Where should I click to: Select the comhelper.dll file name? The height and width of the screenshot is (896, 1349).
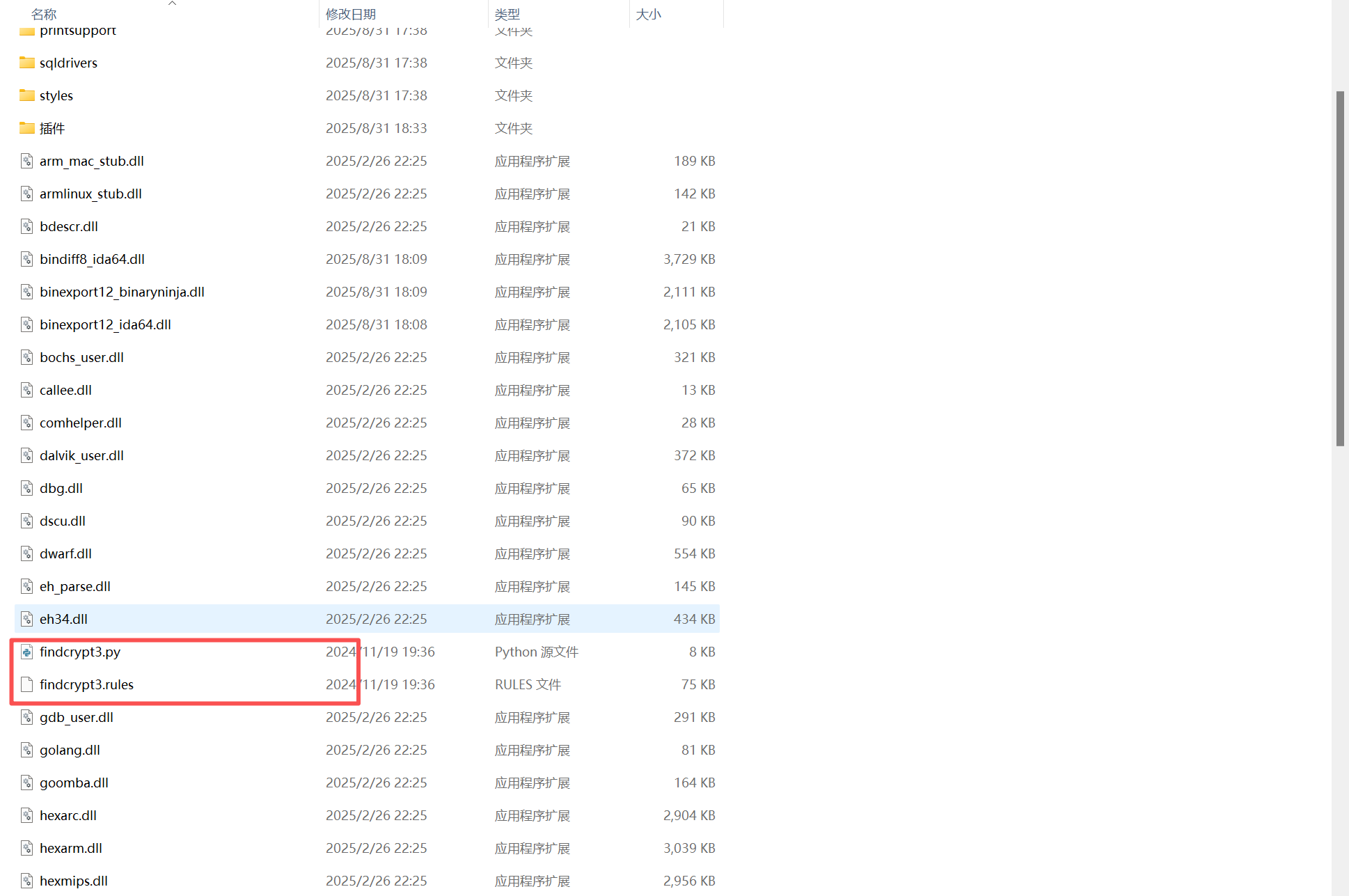tap(81, 423)
